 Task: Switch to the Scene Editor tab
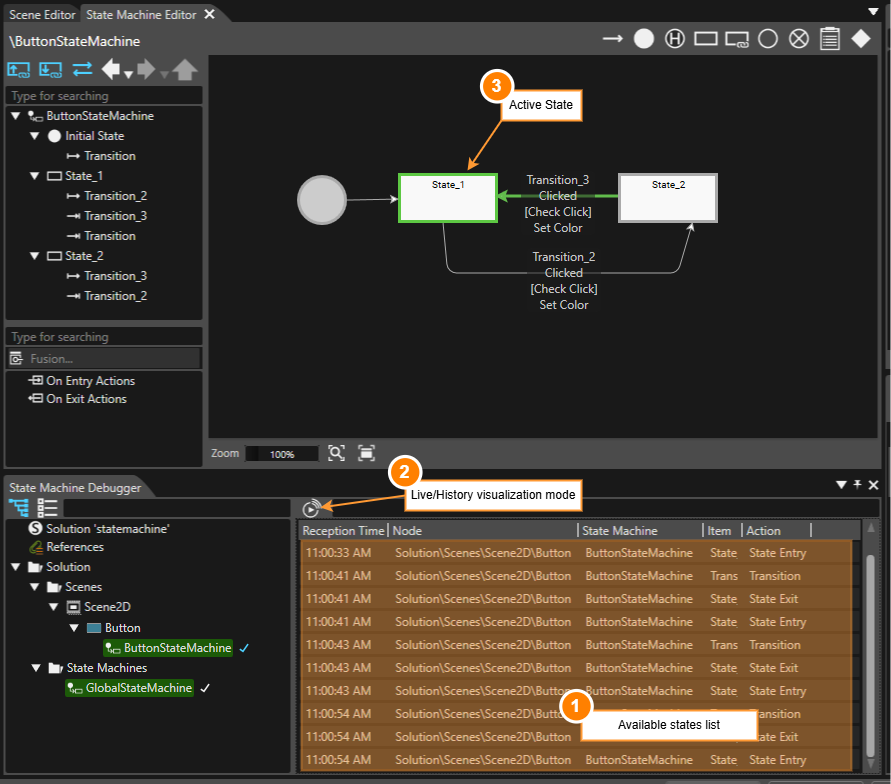click(42, 15)
